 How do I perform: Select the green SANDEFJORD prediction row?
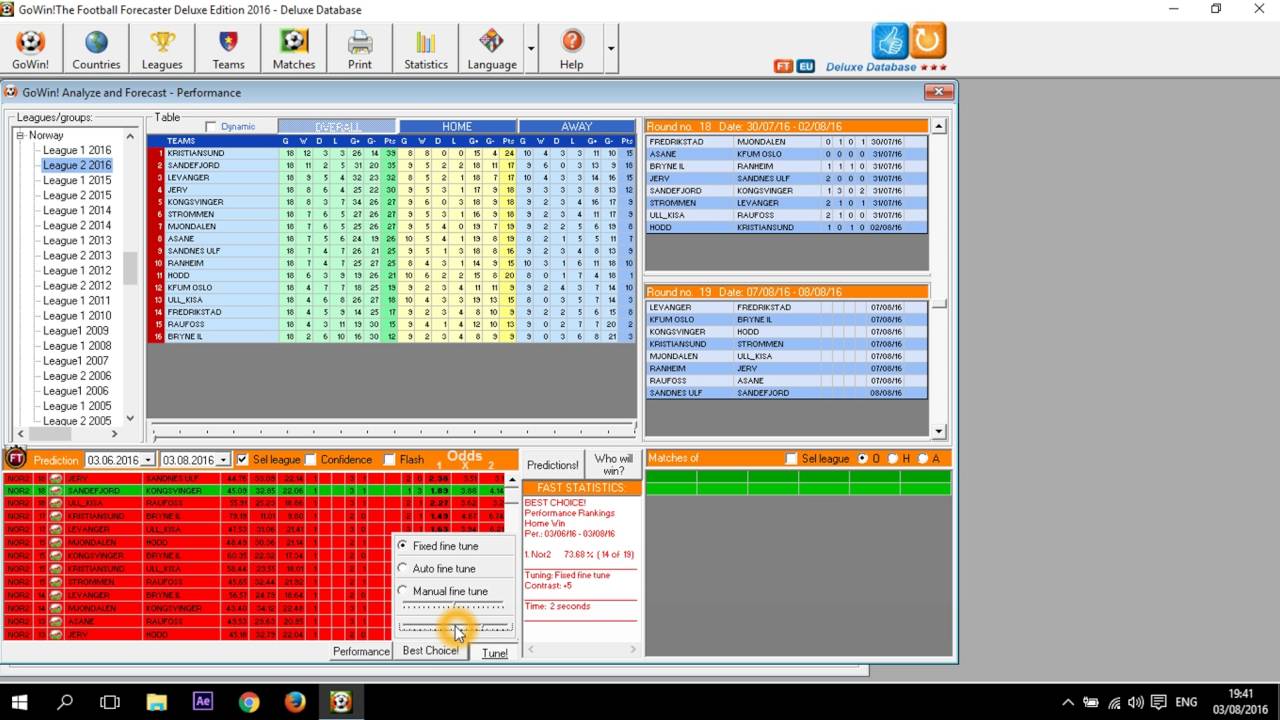tap(255, 491)
